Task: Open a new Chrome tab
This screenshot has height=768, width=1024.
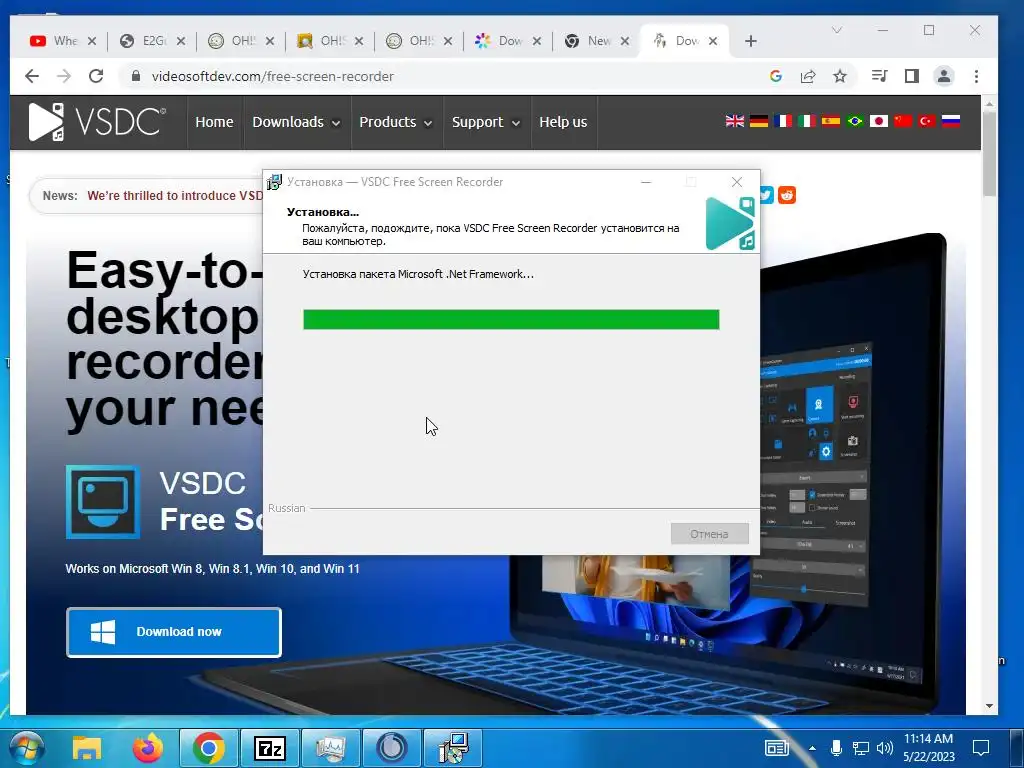Action: [x=751, y=41]
